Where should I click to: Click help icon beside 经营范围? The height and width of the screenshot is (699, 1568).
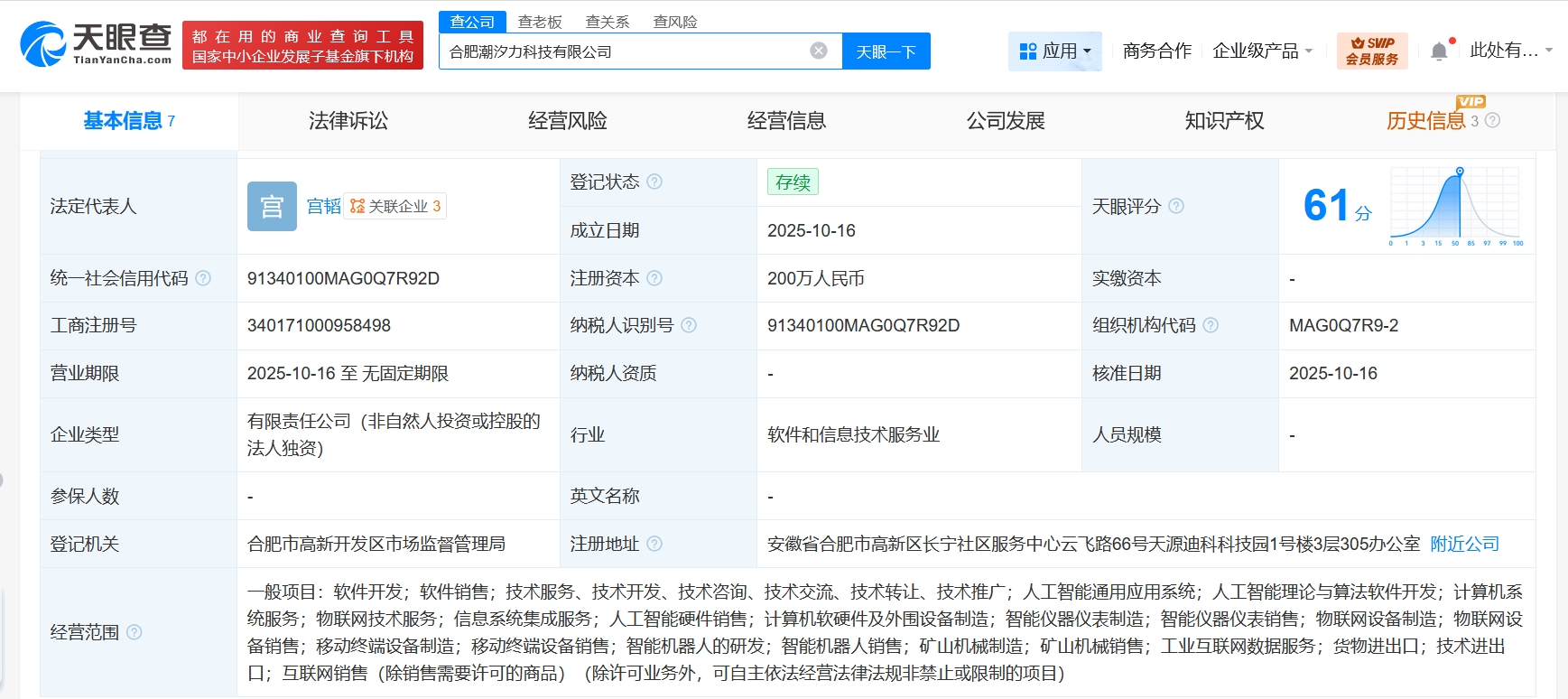pyautogui.click(x=135, y=632)
